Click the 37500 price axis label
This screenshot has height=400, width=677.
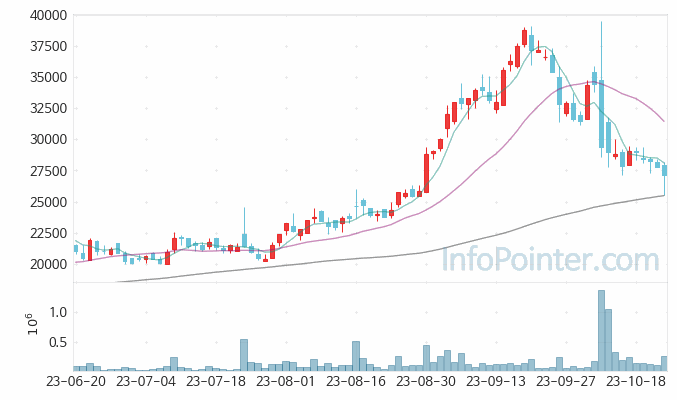tap(48, 47)
